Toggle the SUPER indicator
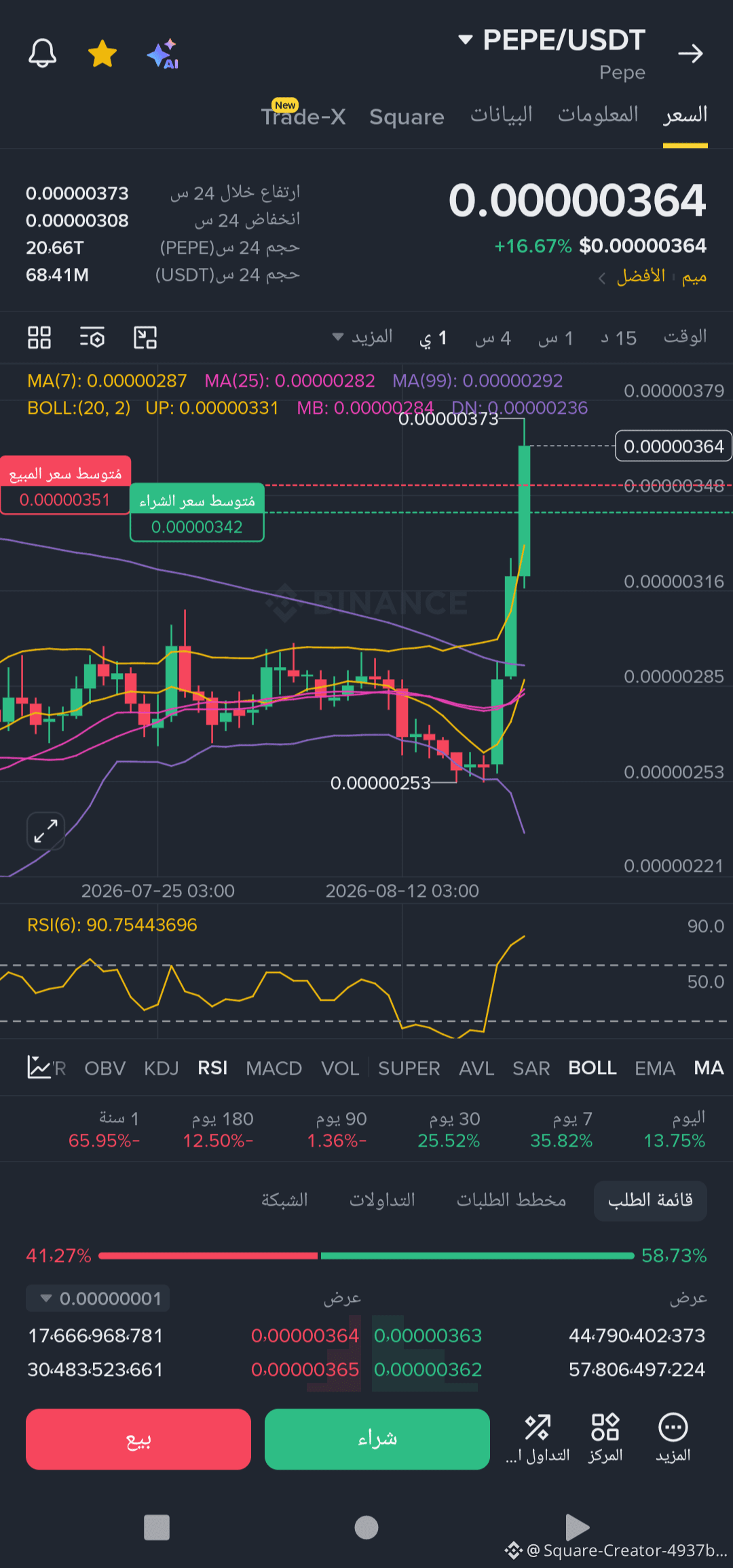Image resolution: width=733 pixels, height=1568 pixels. (x=409, y=1068)
